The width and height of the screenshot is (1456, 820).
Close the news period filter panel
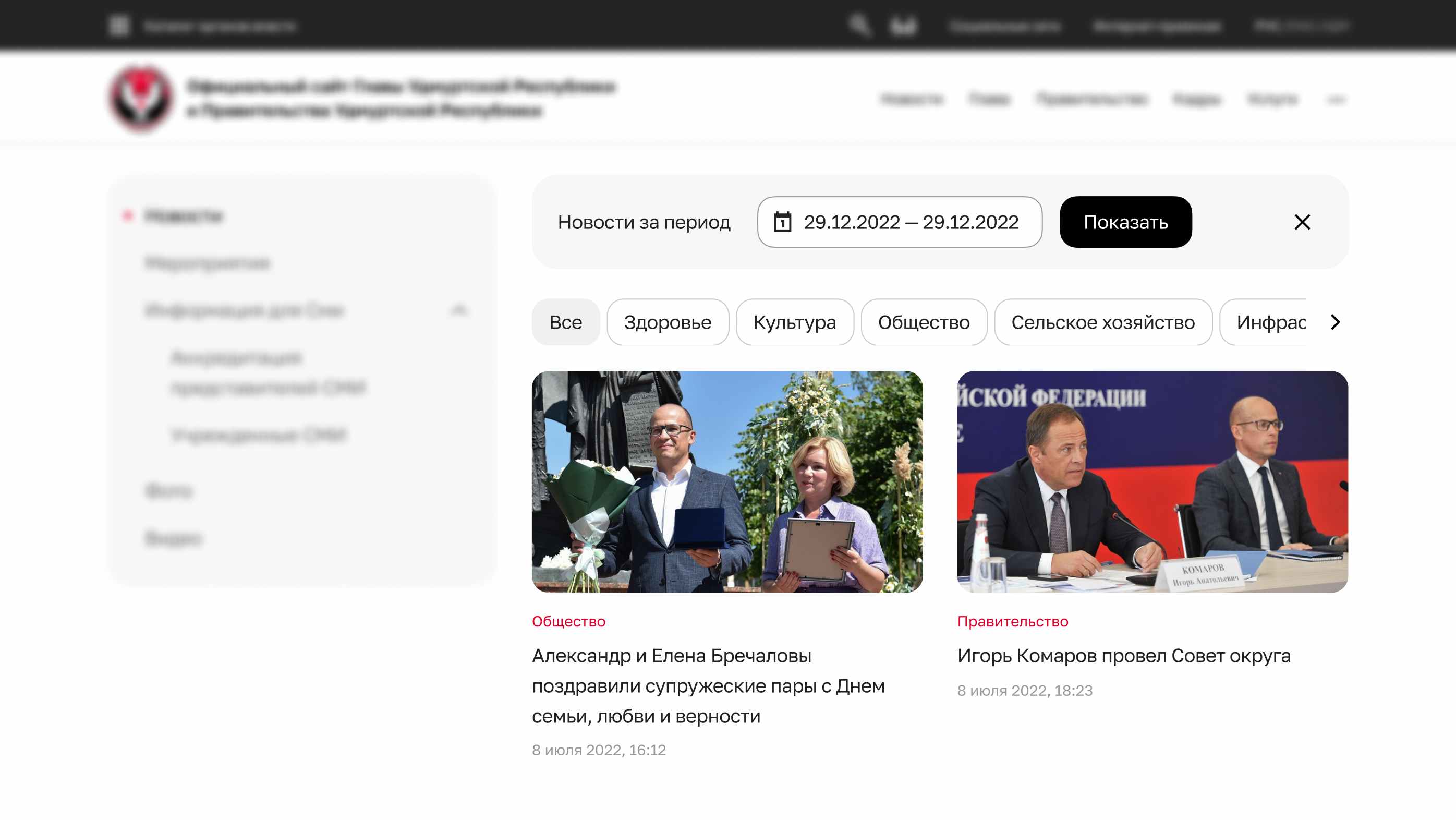click(1302, 222)
